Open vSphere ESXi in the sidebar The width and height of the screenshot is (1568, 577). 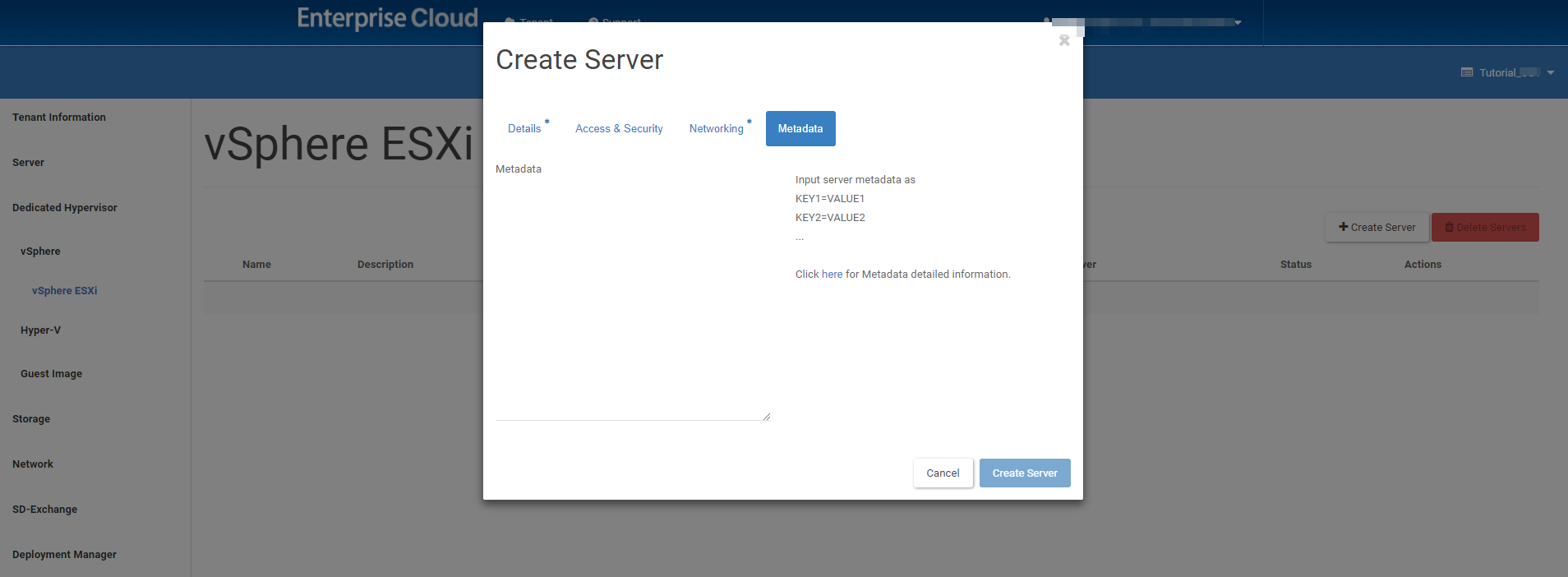[65, 291]
